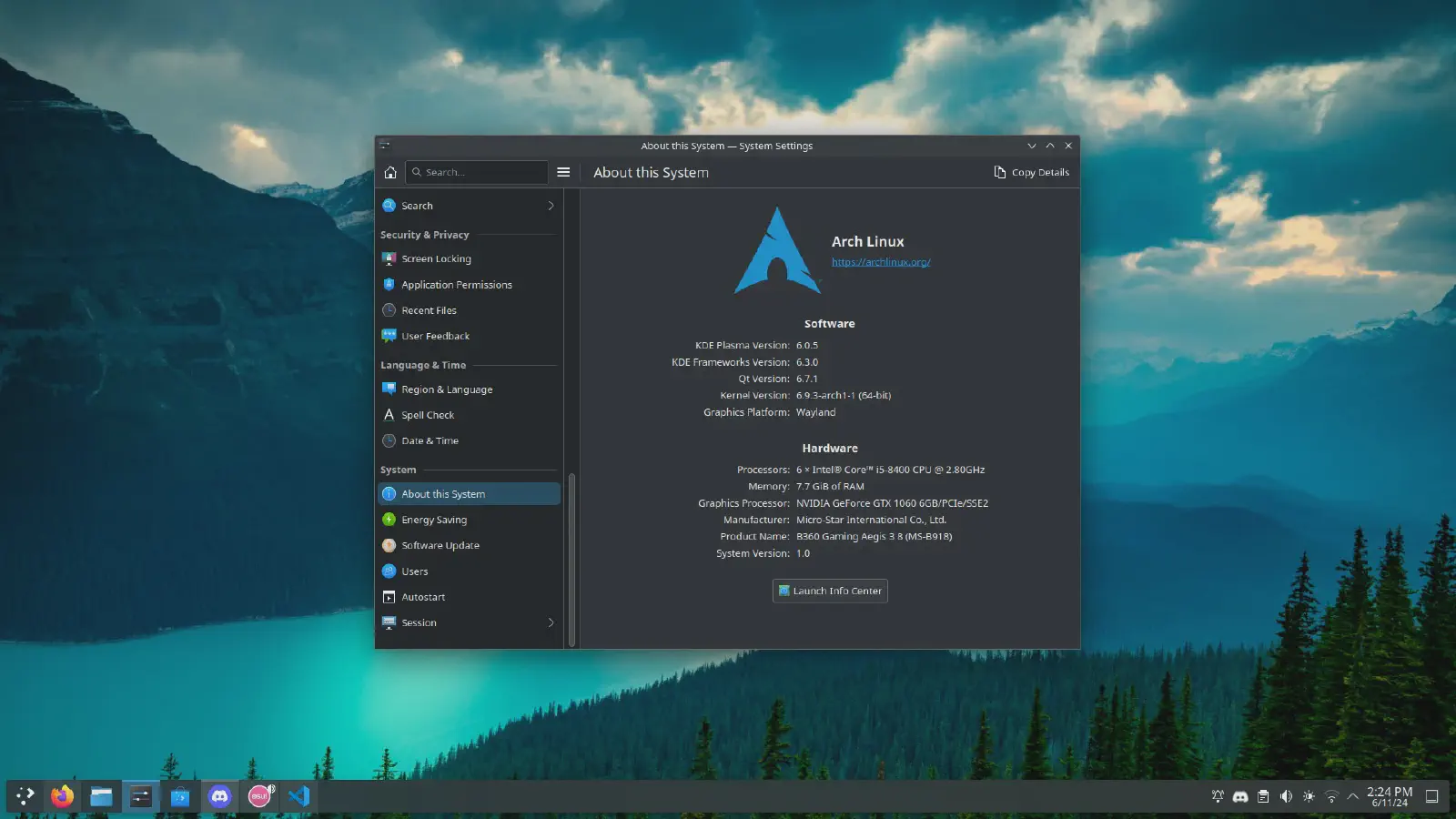Click KDE Frameworks Version value 6.3.0
The width and height of the screenshot is (1456, 819).
807,362
